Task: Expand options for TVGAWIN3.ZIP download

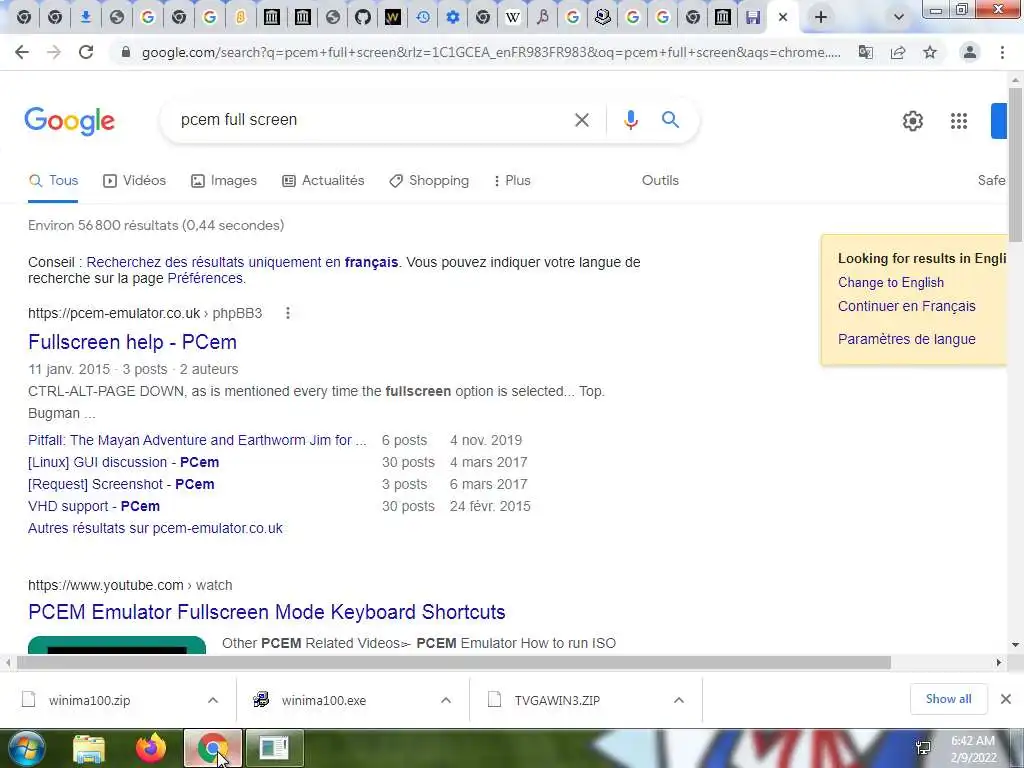Action: coord(679,700)
